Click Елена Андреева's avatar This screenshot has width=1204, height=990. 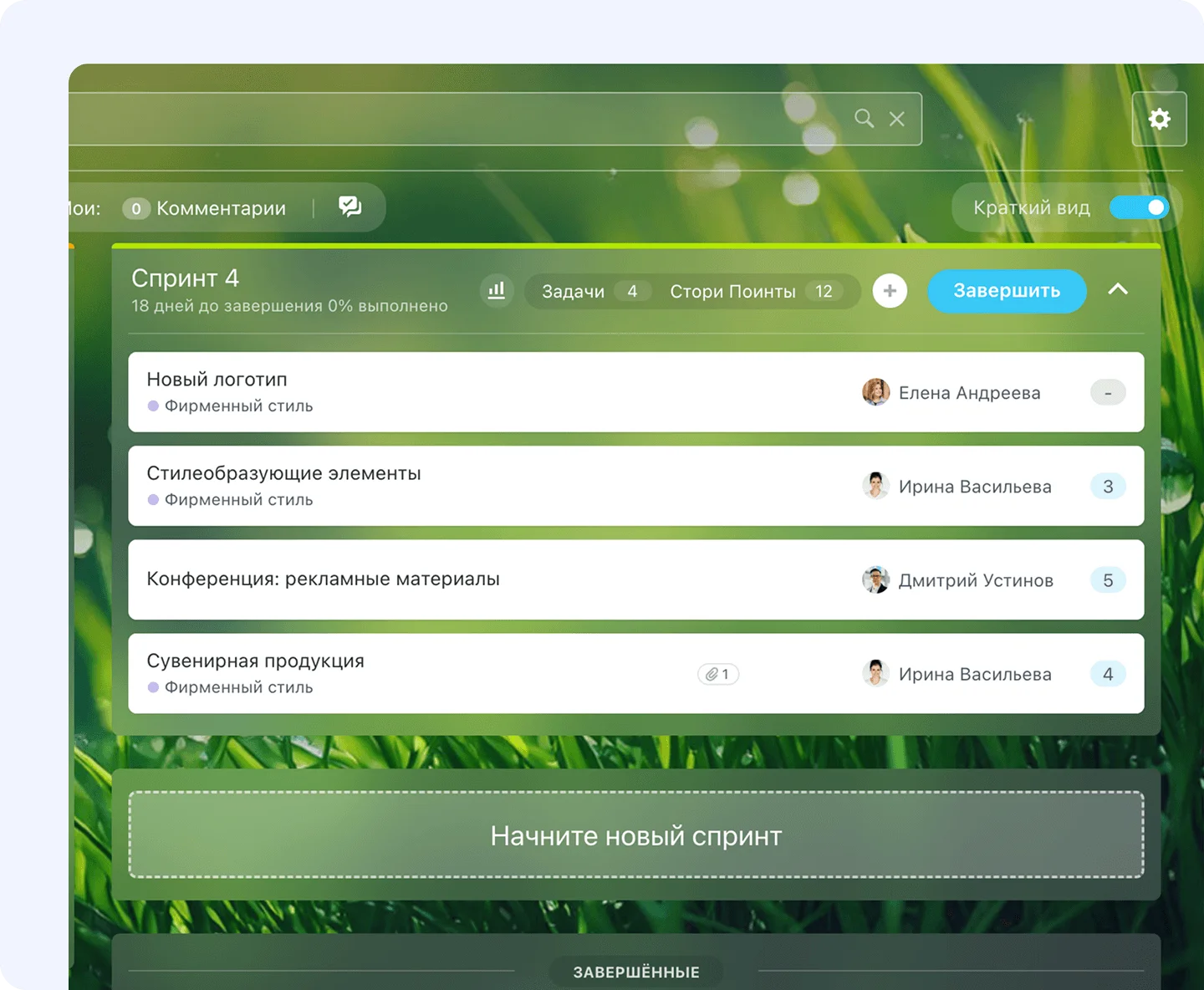point(875,392)
